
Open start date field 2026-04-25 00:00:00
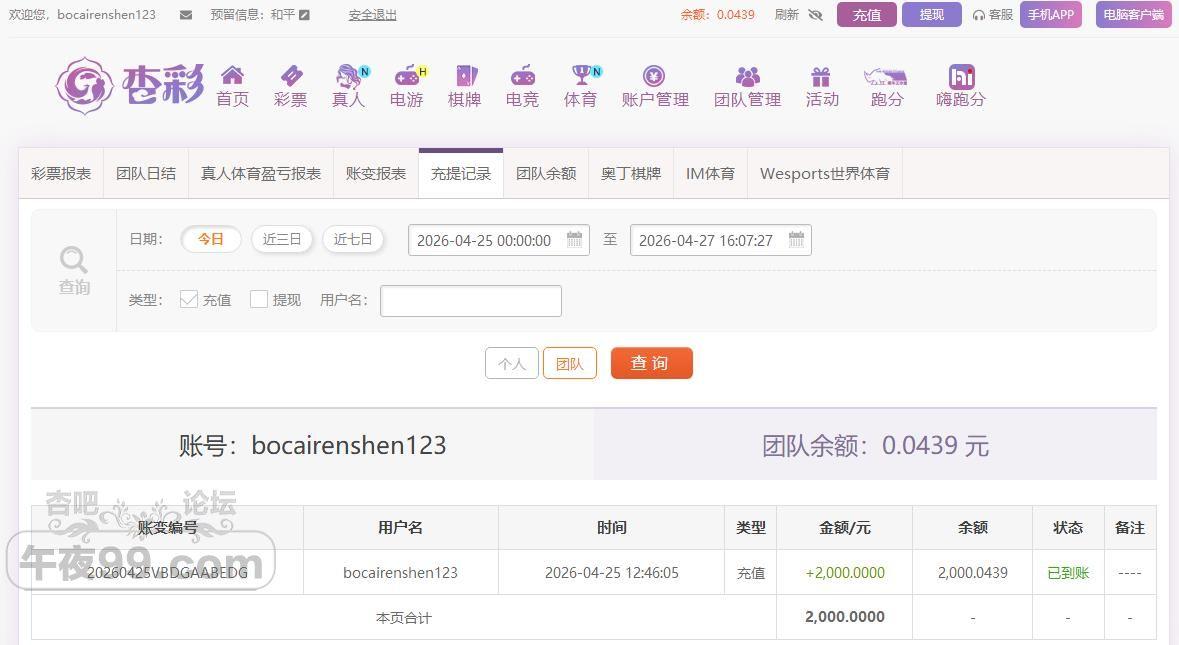(499, 241)
